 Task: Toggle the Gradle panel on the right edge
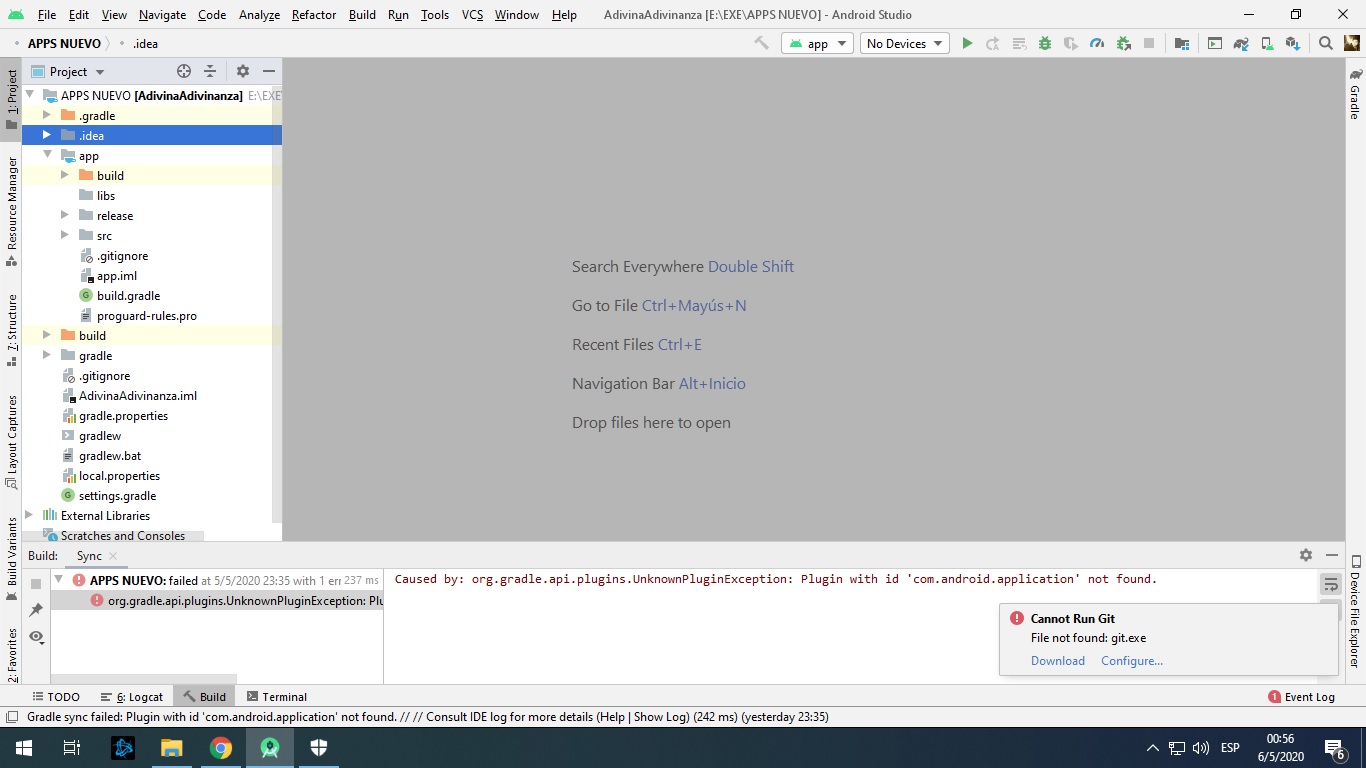1355,94
